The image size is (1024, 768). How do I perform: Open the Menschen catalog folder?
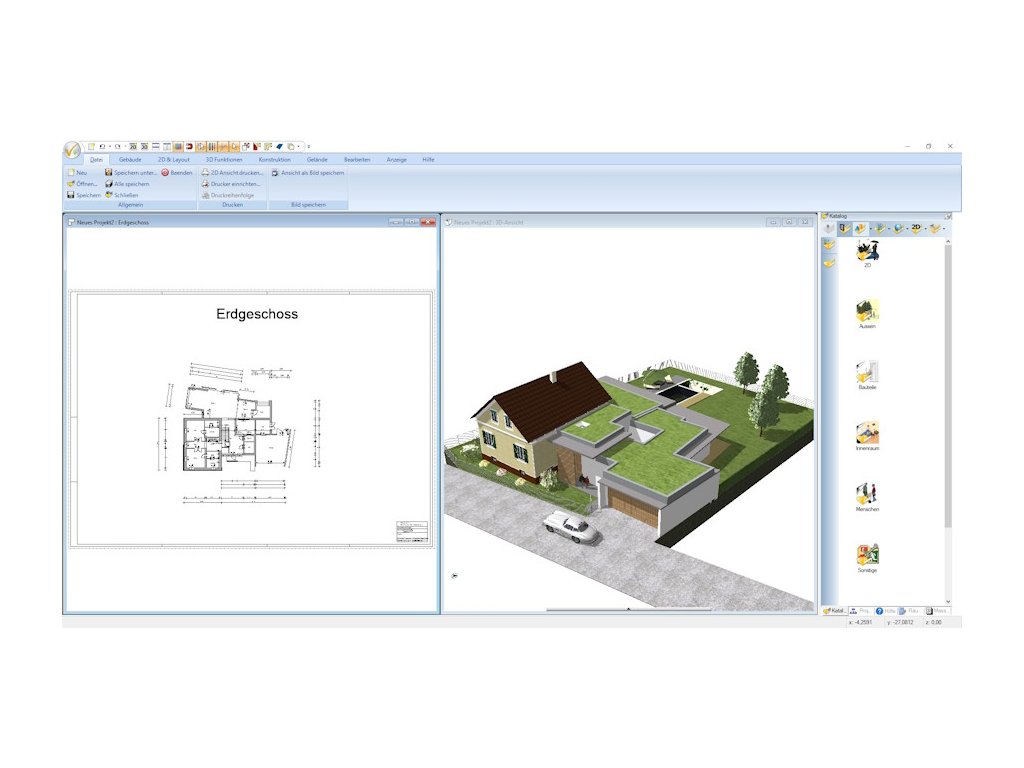(867, 494)
